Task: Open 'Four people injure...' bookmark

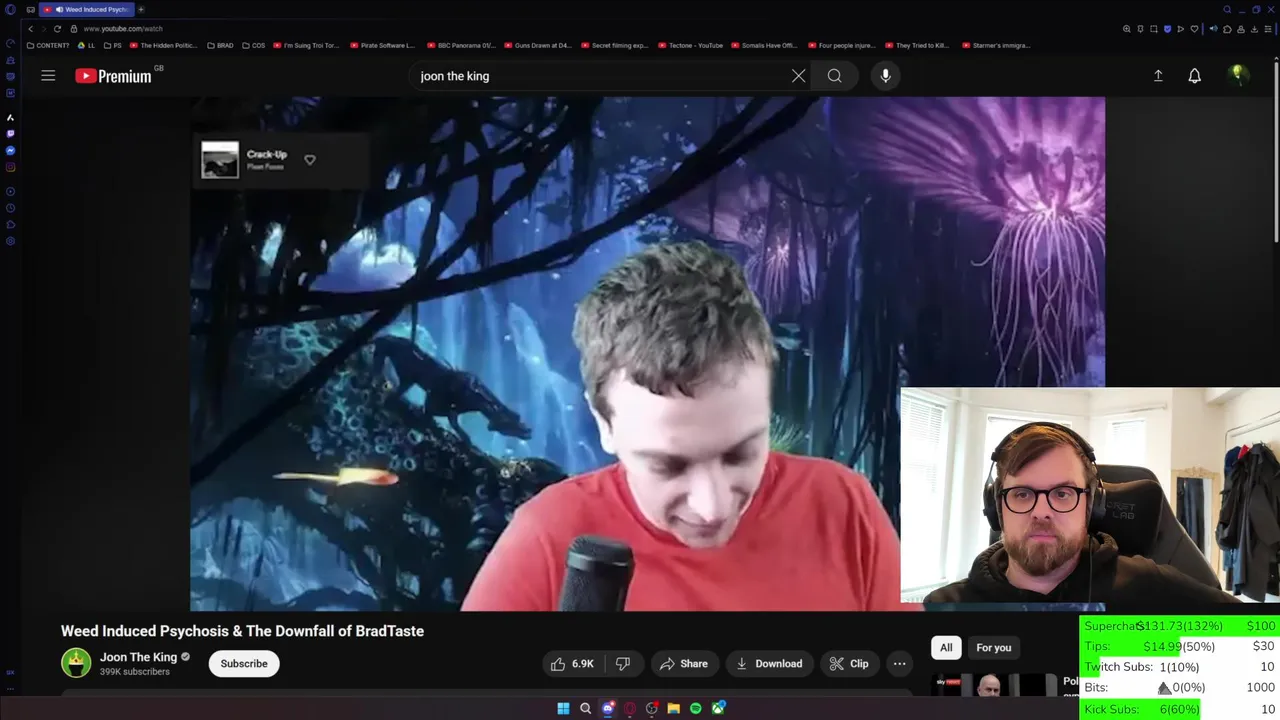Action: [840, 45]
